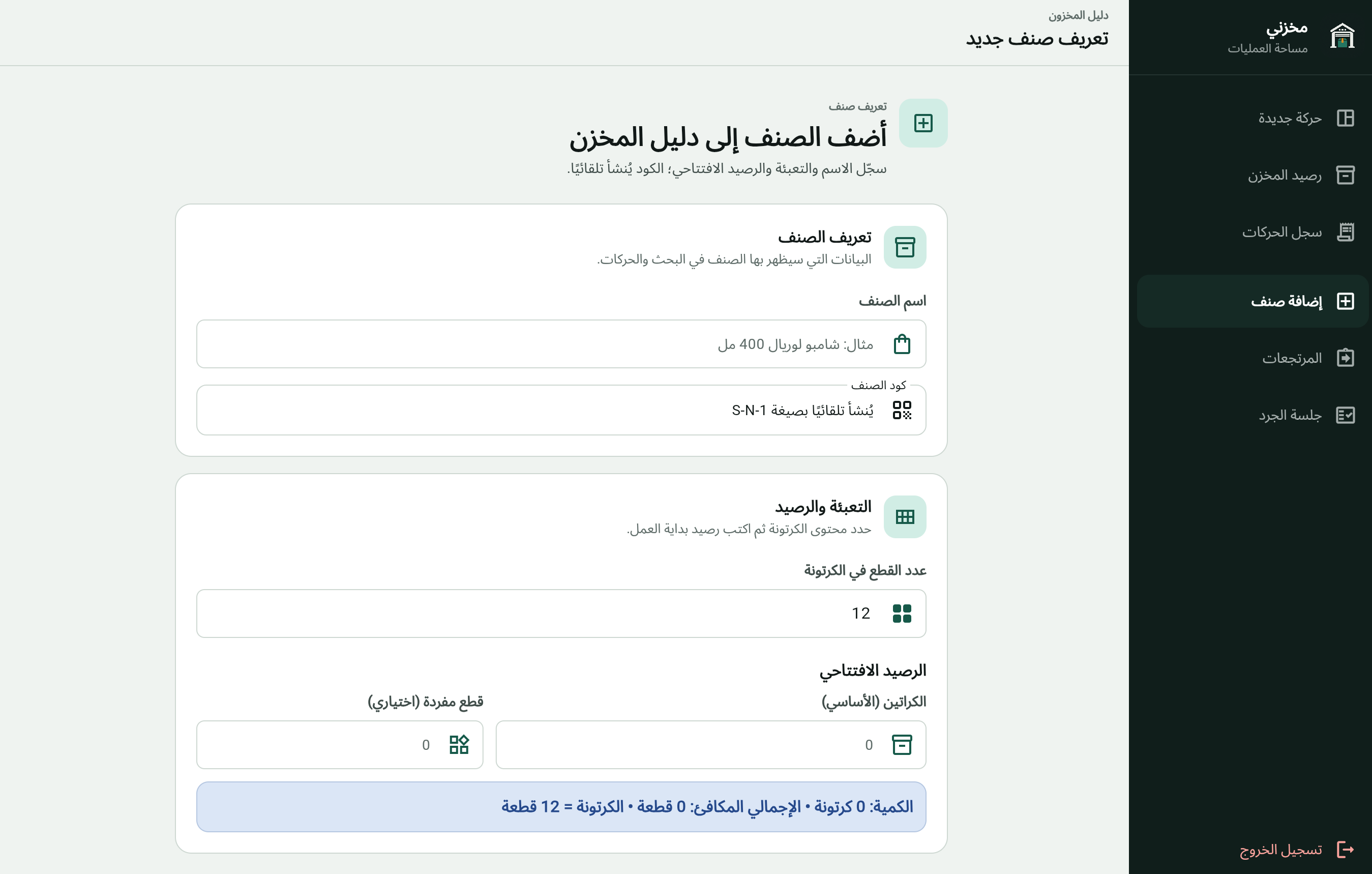Click the grid icon of the التعبئة والرصيد card
Viewport: 1372px width, 874px height.
[905, 517]
